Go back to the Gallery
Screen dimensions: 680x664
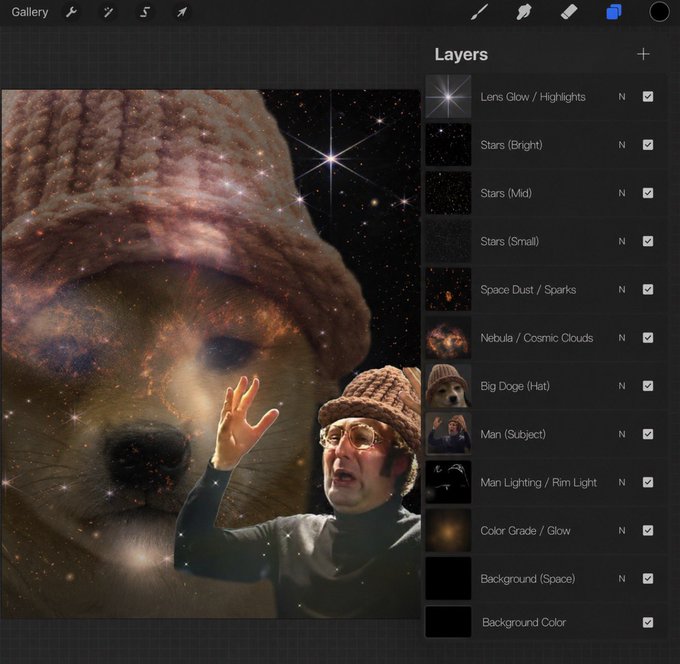[30, 12]
